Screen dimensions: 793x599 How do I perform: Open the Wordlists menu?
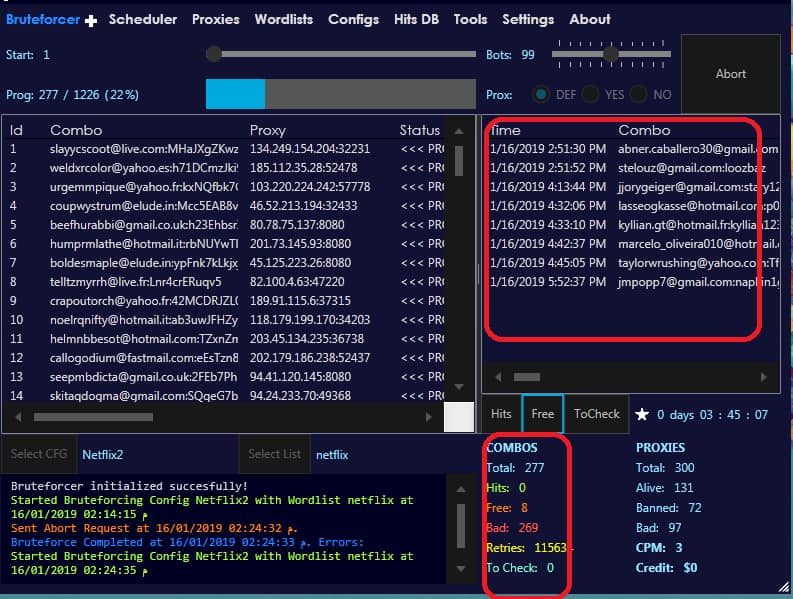click(284, 19)
